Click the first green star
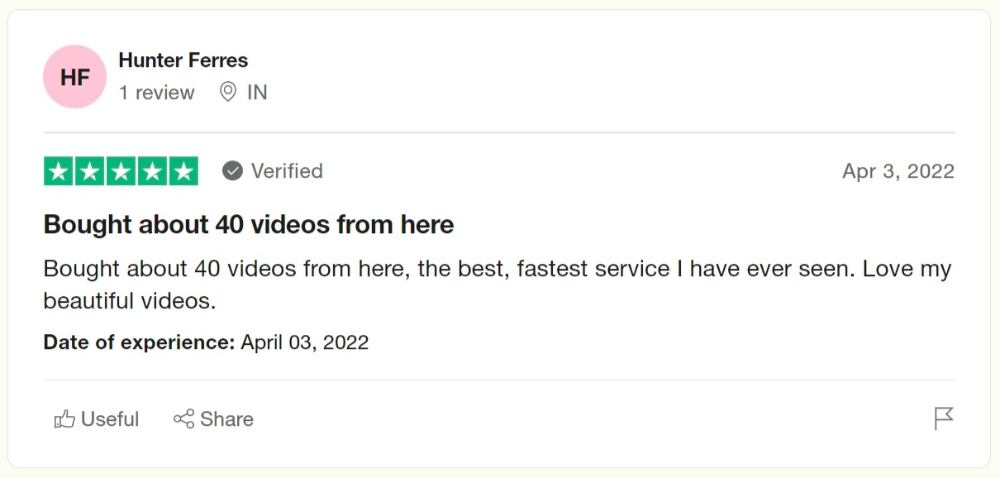This screenshot has width=1000, height=478. 59,171
